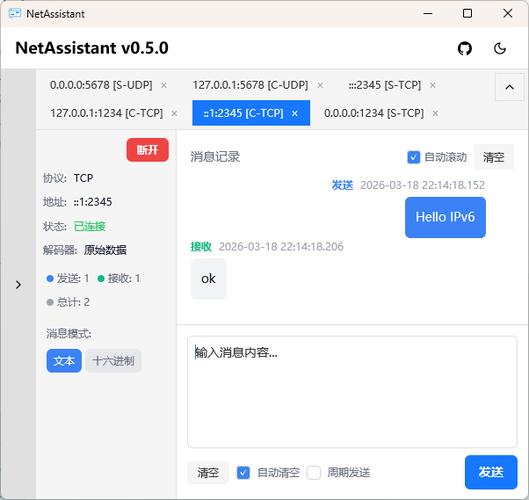
Task: Close the NetAssistant window
Action: point(507,13)
